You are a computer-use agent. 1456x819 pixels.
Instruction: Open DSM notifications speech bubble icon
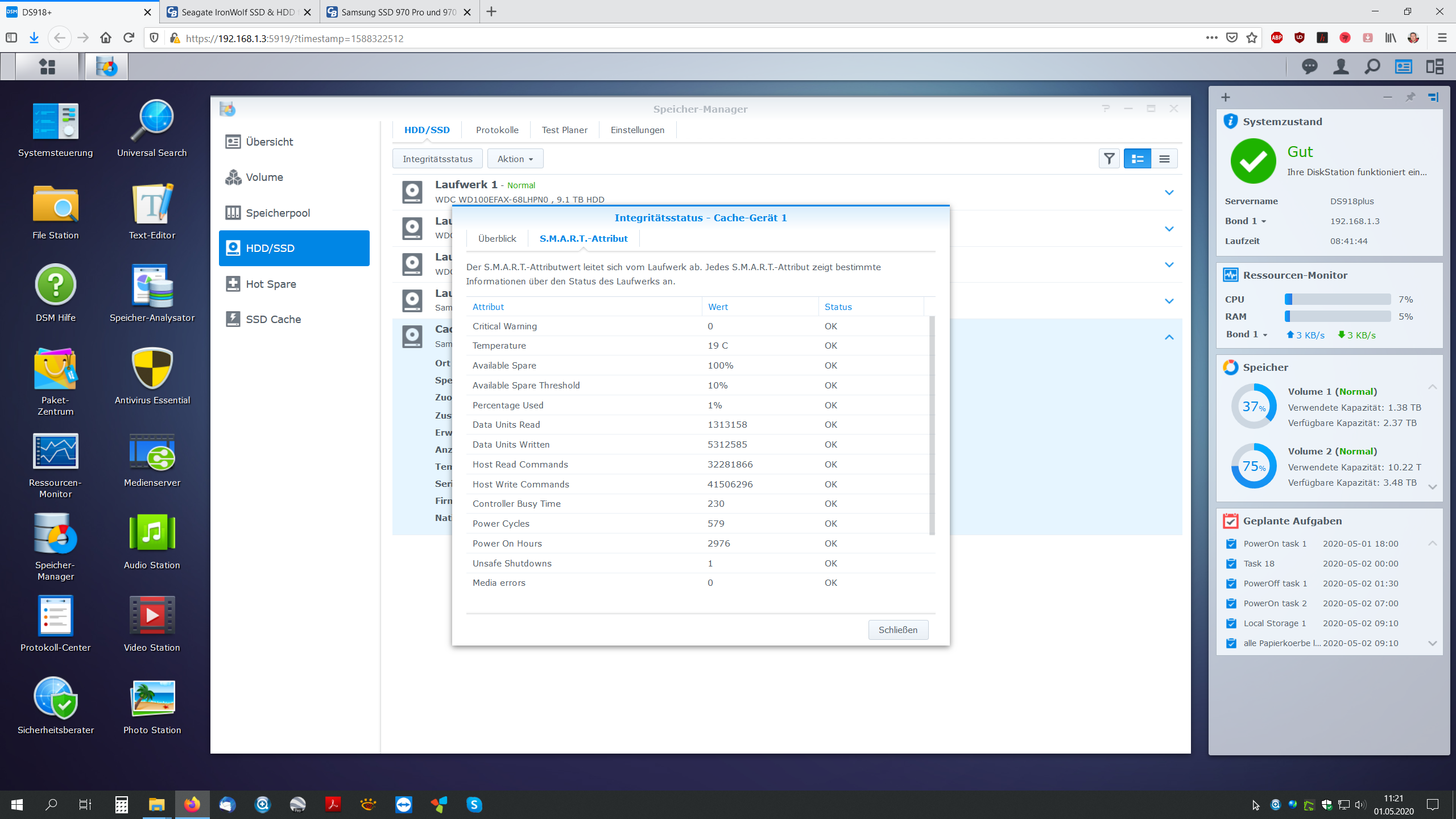click(x=1309, y=67)
